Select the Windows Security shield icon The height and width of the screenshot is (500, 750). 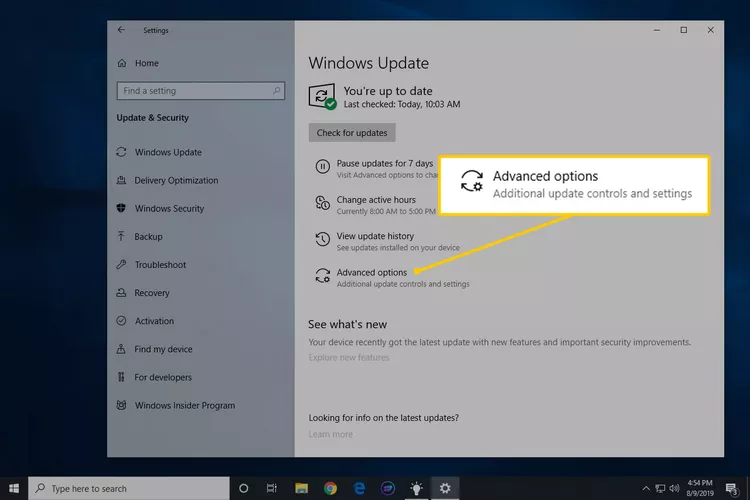(x=121, y=209)
